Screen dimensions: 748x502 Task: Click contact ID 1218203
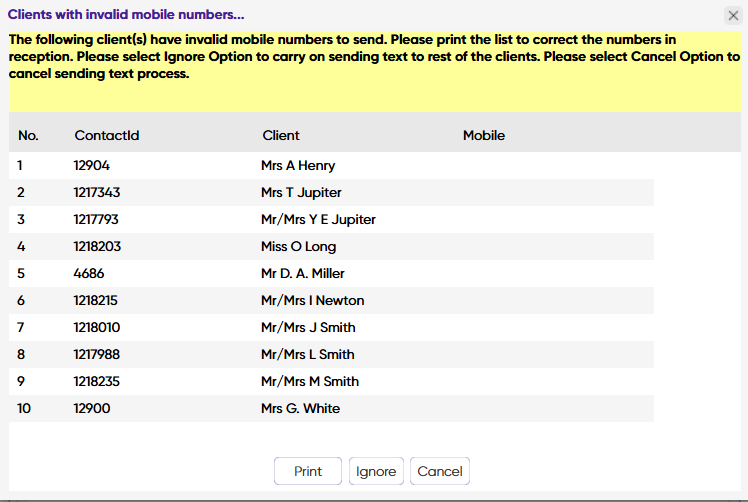point(97,246)
